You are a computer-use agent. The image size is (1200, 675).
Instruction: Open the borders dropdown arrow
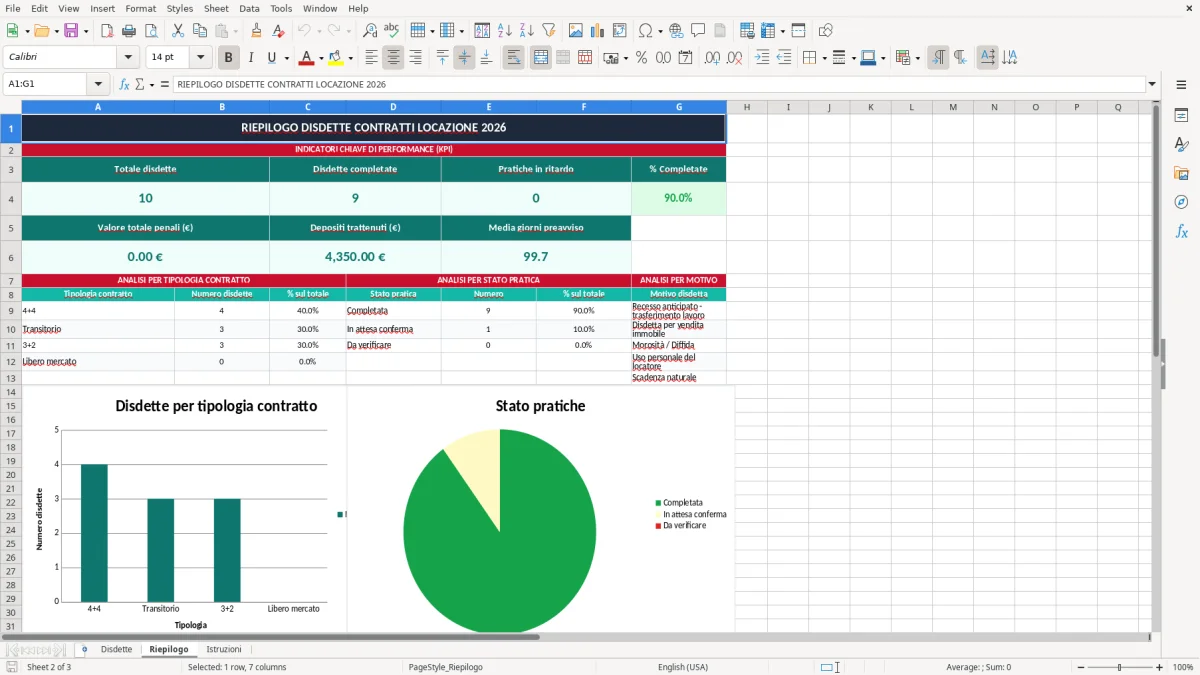point(824,58)
